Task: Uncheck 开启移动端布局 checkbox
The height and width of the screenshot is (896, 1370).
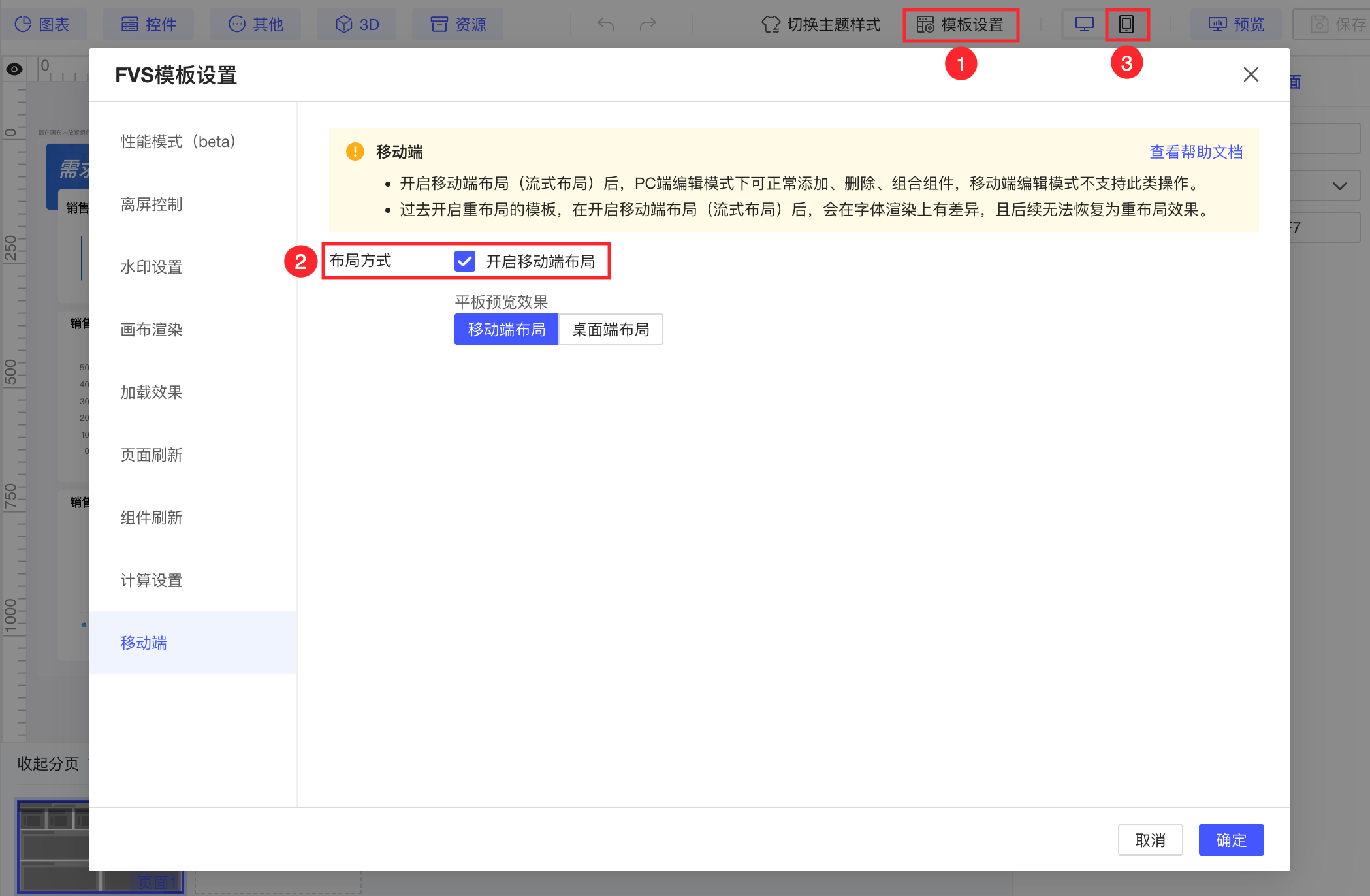Action: point(465,261)
